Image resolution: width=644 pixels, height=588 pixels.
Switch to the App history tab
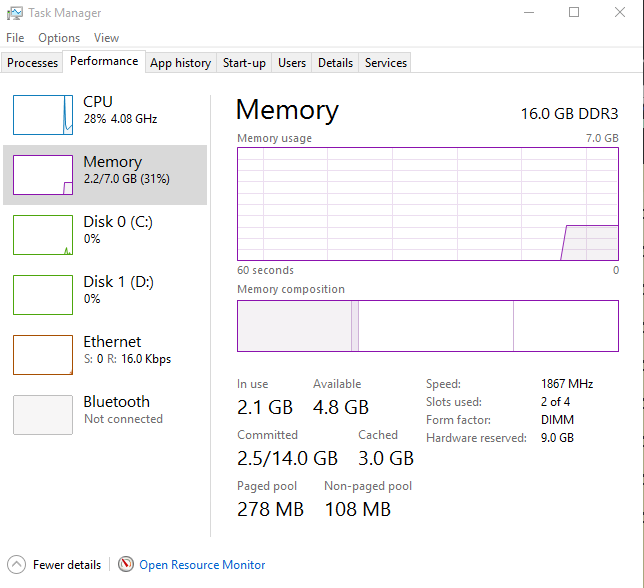(x=180, y=63)
